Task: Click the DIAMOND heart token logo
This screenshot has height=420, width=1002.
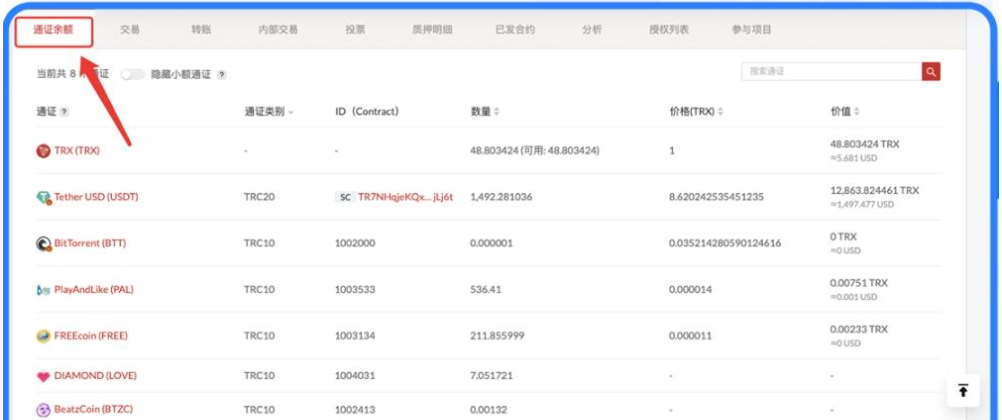Action: pyautogui.click(x=43, y=377)
